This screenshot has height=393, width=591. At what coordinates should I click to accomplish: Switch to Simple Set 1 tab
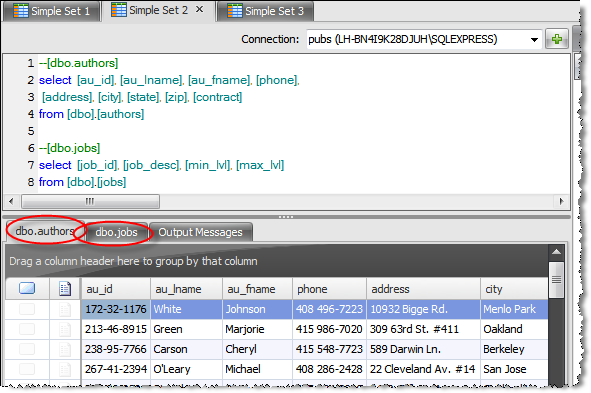tap(52, 11)
